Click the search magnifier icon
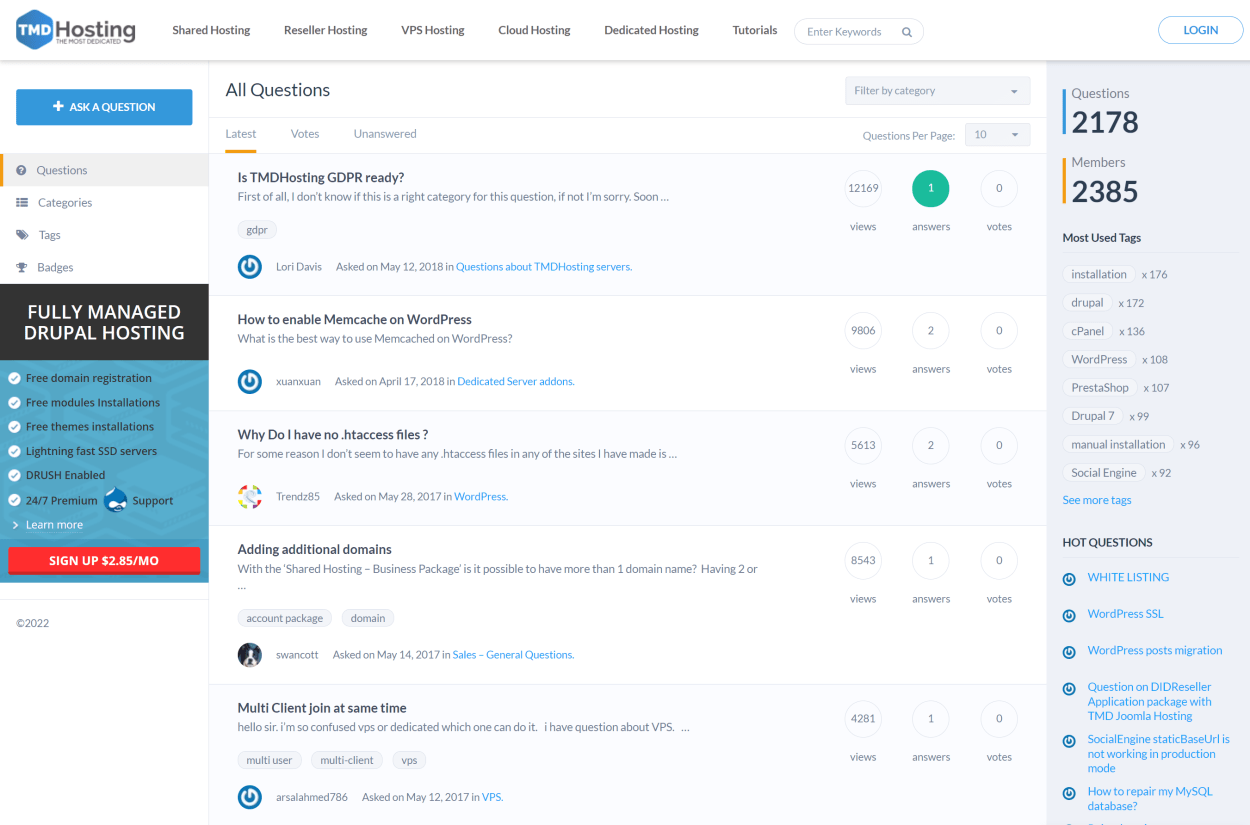The height and width of the screenshot is (825, 1250). 907,32
